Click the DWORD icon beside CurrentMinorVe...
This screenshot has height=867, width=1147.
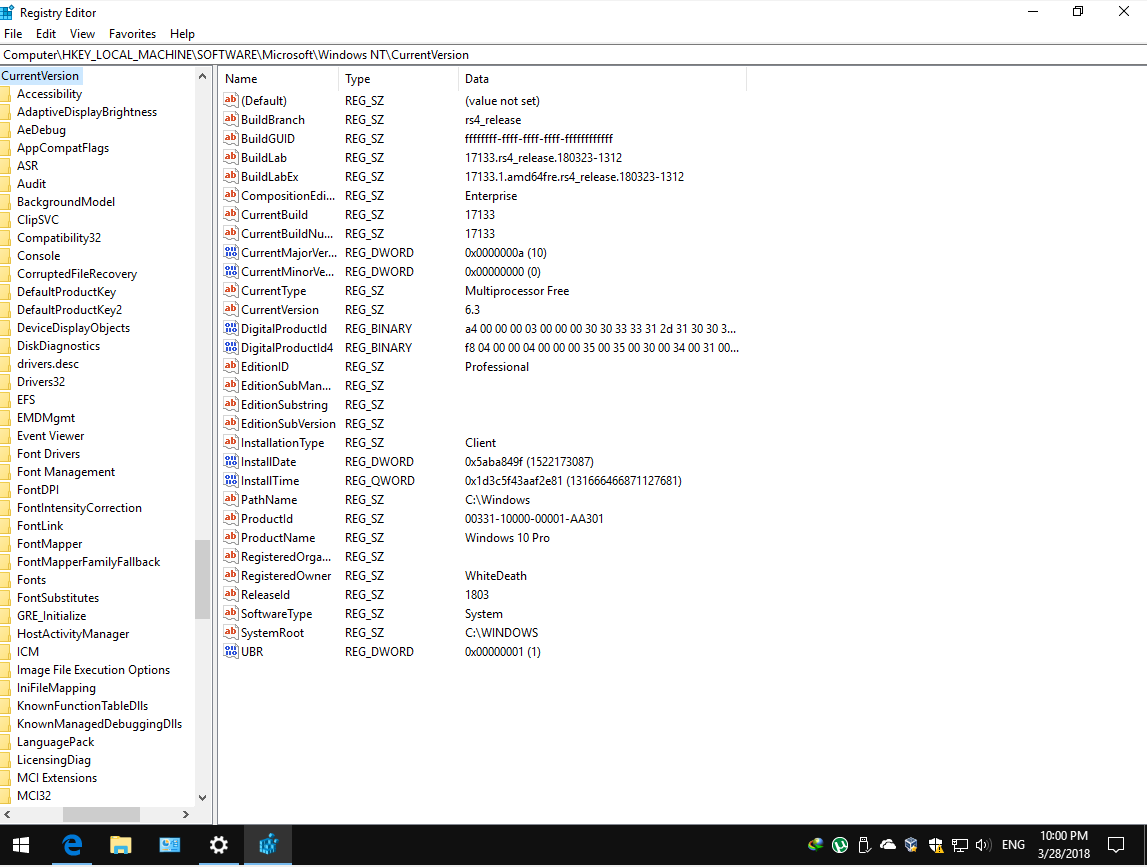[231, 271]
